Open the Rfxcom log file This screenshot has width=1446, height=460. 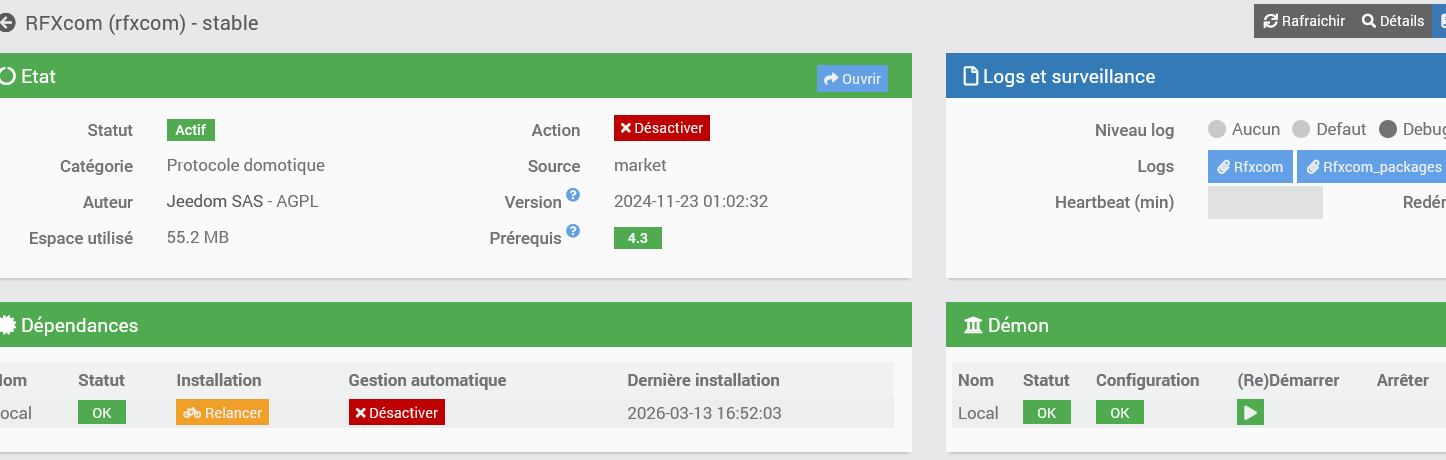1250,167
